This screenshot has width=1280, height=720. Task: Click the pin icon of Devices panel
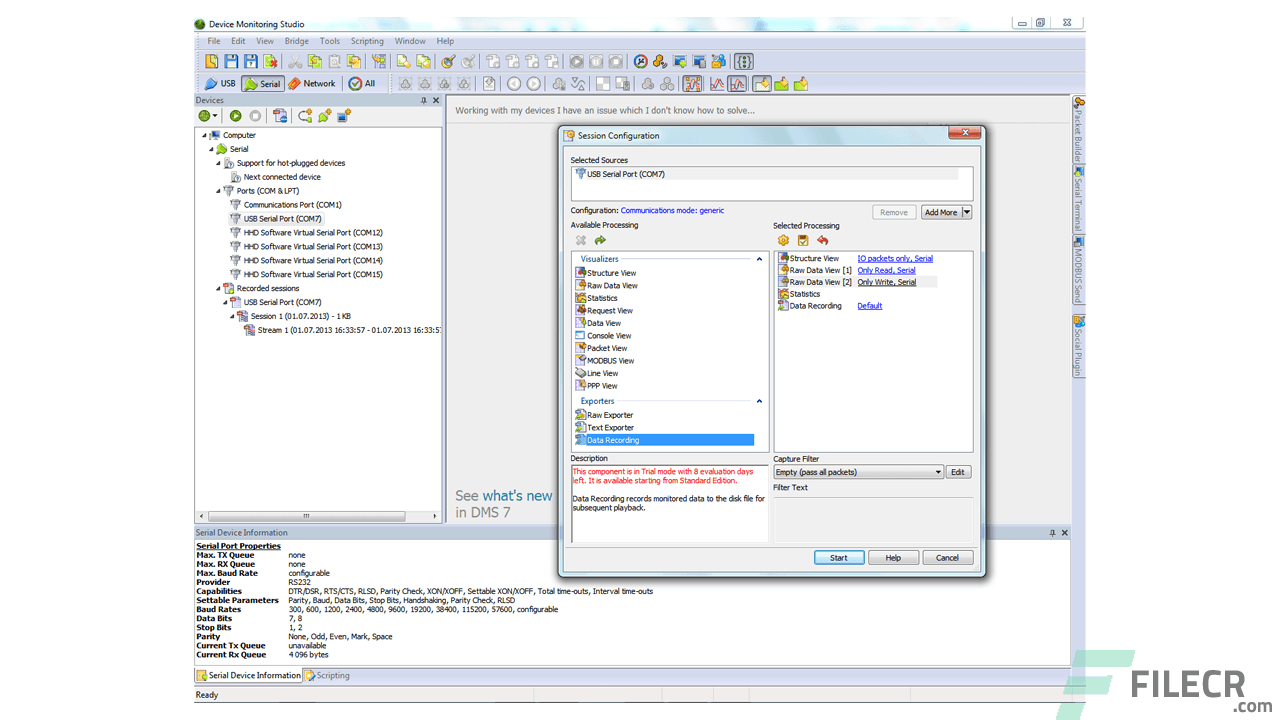(424, 100)
